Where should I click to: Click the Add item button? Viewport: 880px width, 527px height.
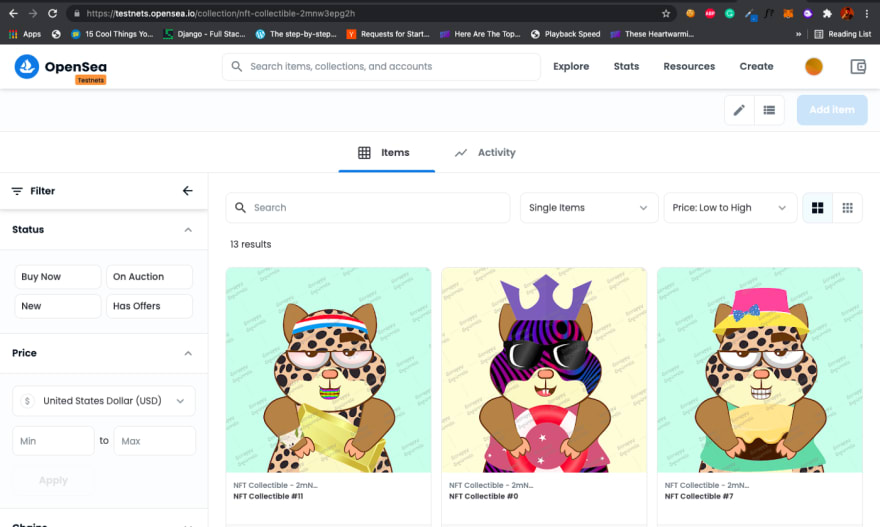pyautogui.click(x=832, y=110)
